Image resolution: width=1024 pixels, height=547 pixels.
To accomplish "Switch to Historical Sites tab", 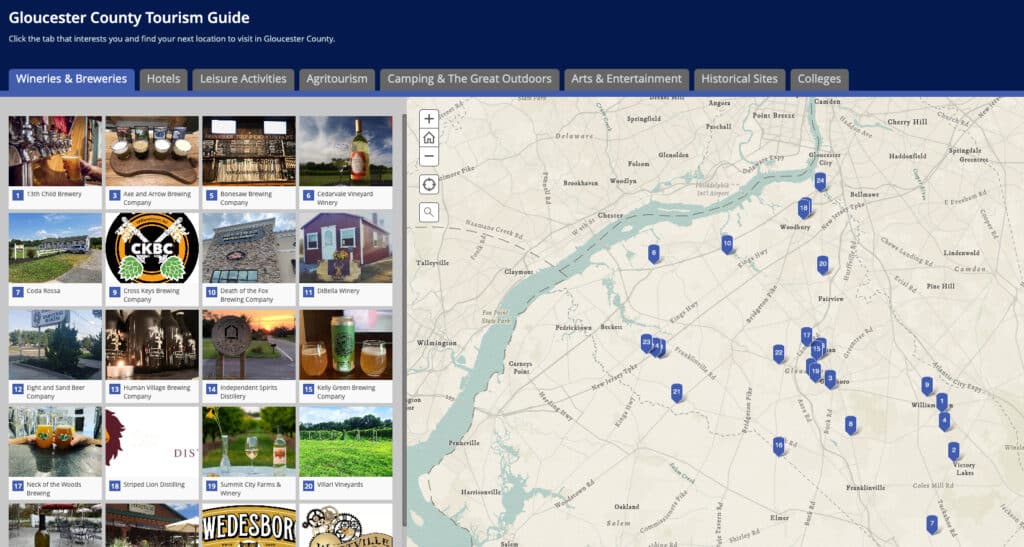I will (739, 79).
